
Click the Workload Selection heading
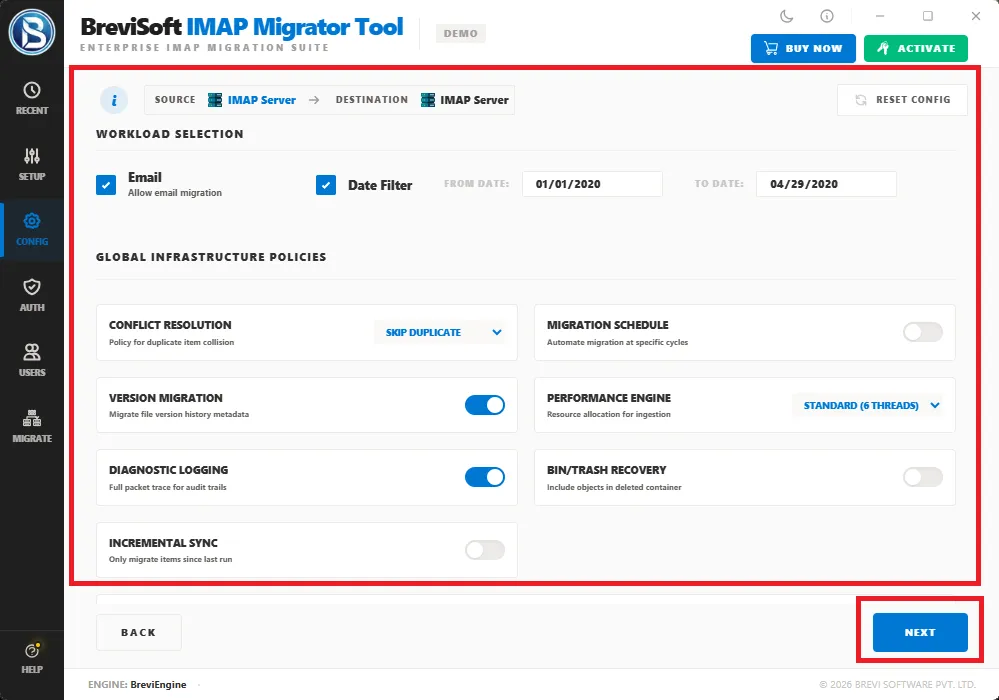[x=170, y=134]
